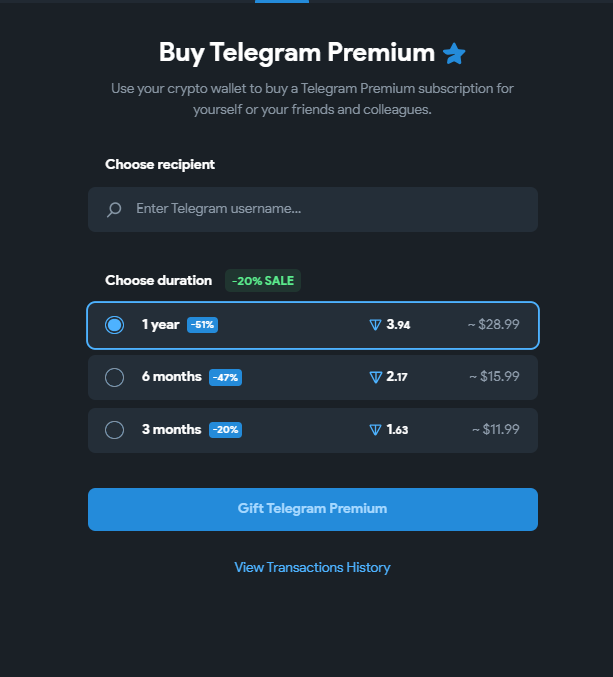Open View Transactions History link
This screenshot has height=677, width=613.
tap(312, 567)
